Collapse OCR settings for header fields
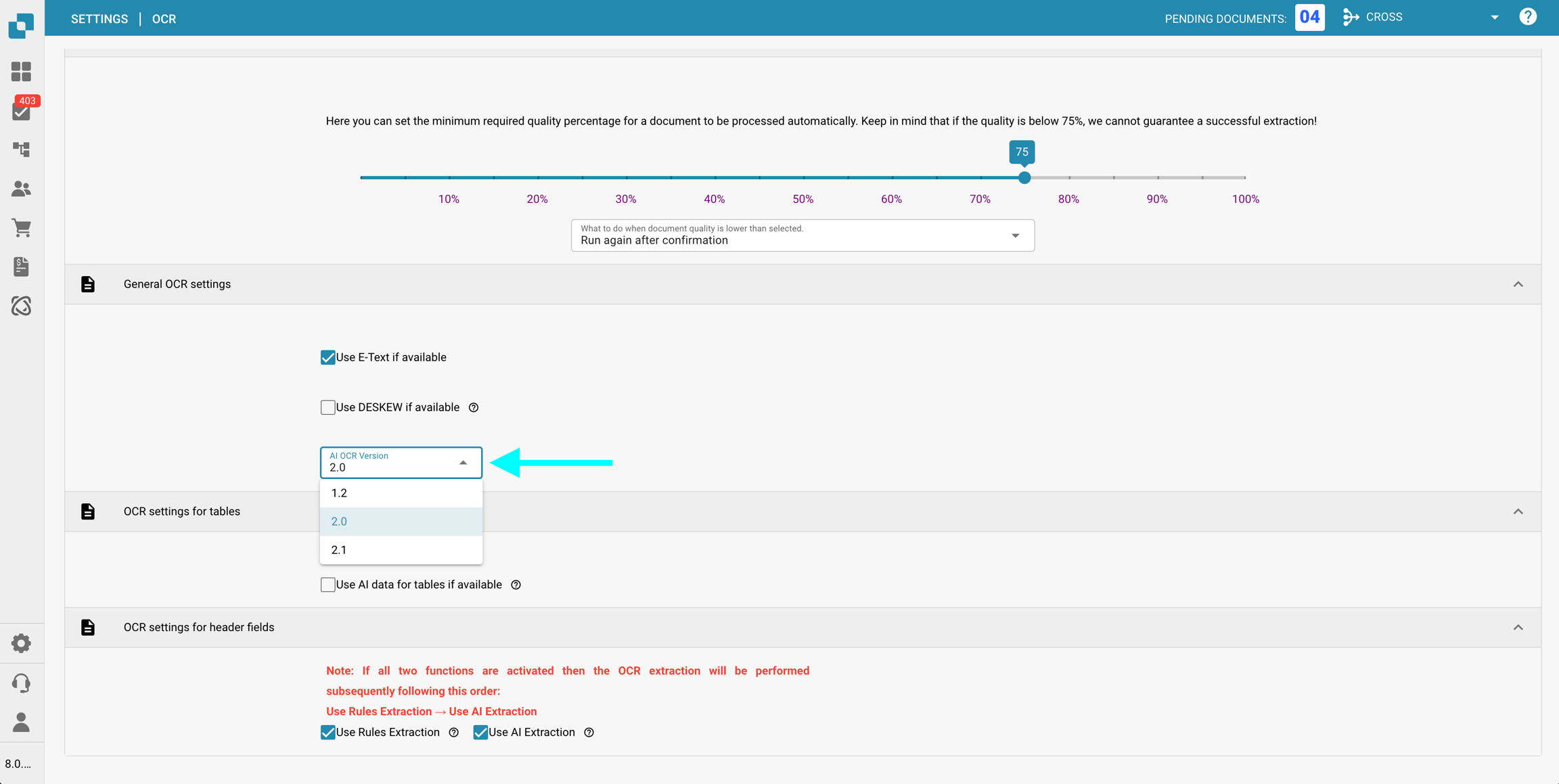Screen dimensions: 1559x784 pos(1518,628)
